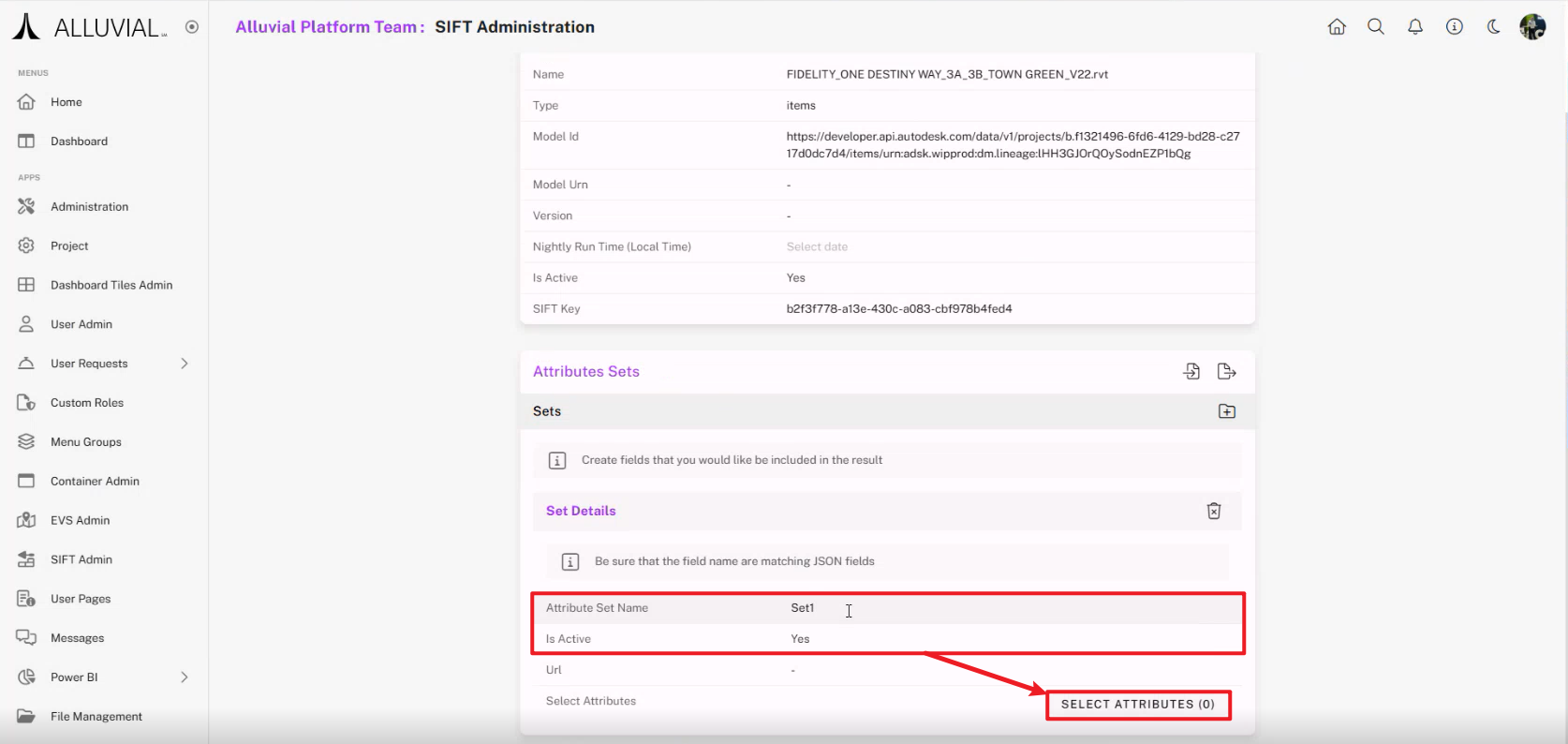Expand the Power BI submenu
The image size is (1568, 744).
[x=185, y=677]
